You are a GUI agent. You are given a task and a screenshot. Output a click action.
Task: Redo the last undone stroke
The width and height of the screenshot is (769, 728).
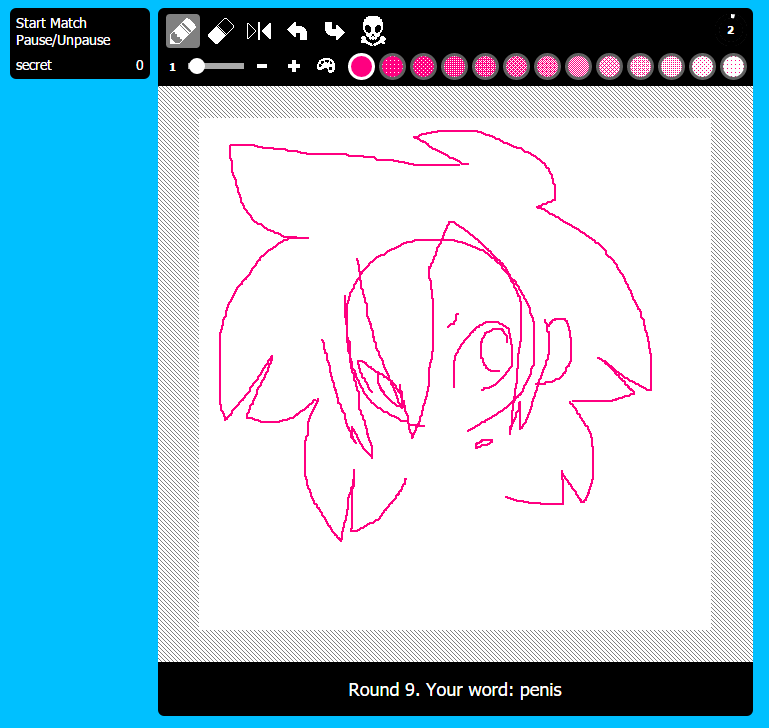click(334, 31)
